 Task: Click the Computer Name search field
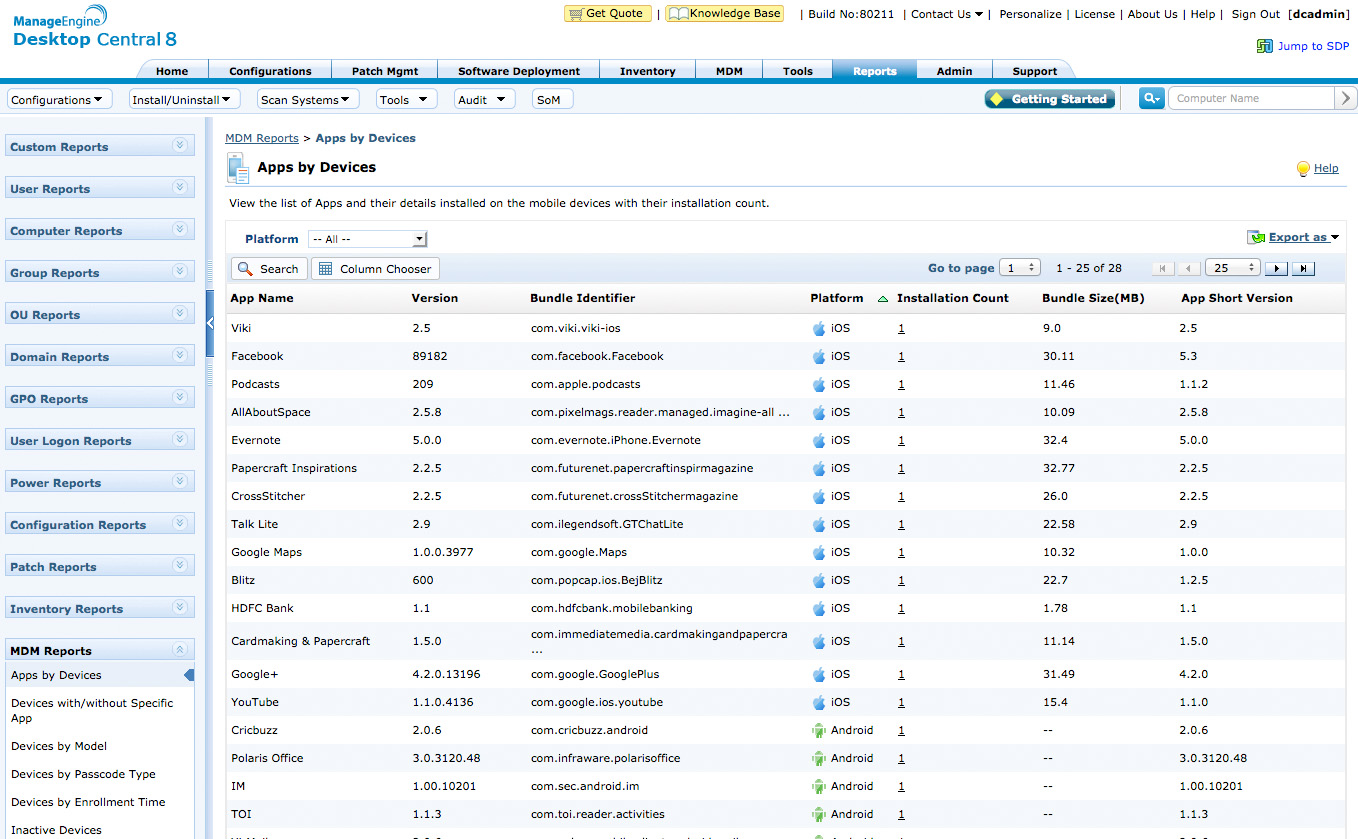click(x=1250, y=98)
